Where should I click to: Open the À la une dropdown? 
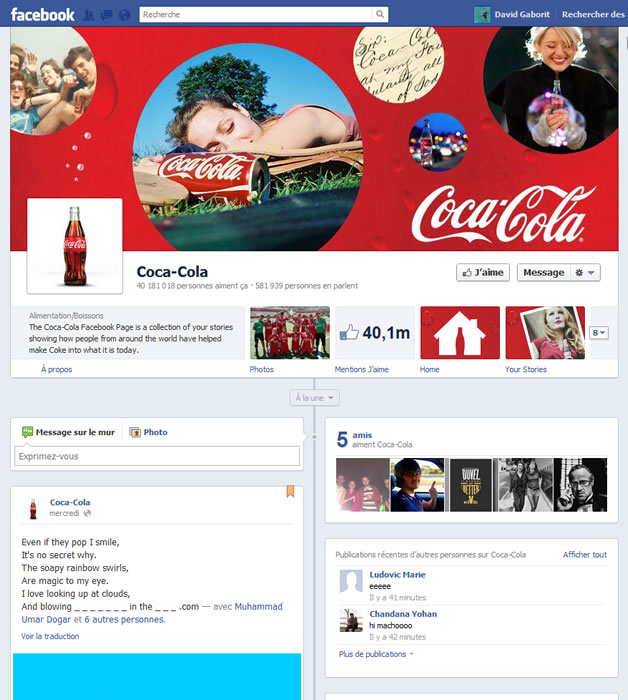click(314, 398)
